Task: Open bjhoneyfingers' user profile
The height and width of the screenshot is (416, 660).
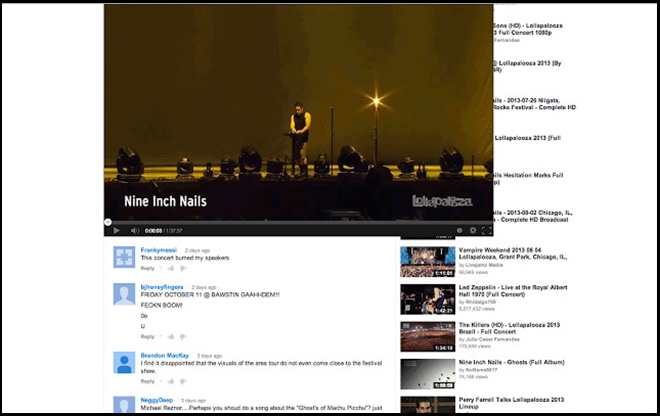Action: 161,286
